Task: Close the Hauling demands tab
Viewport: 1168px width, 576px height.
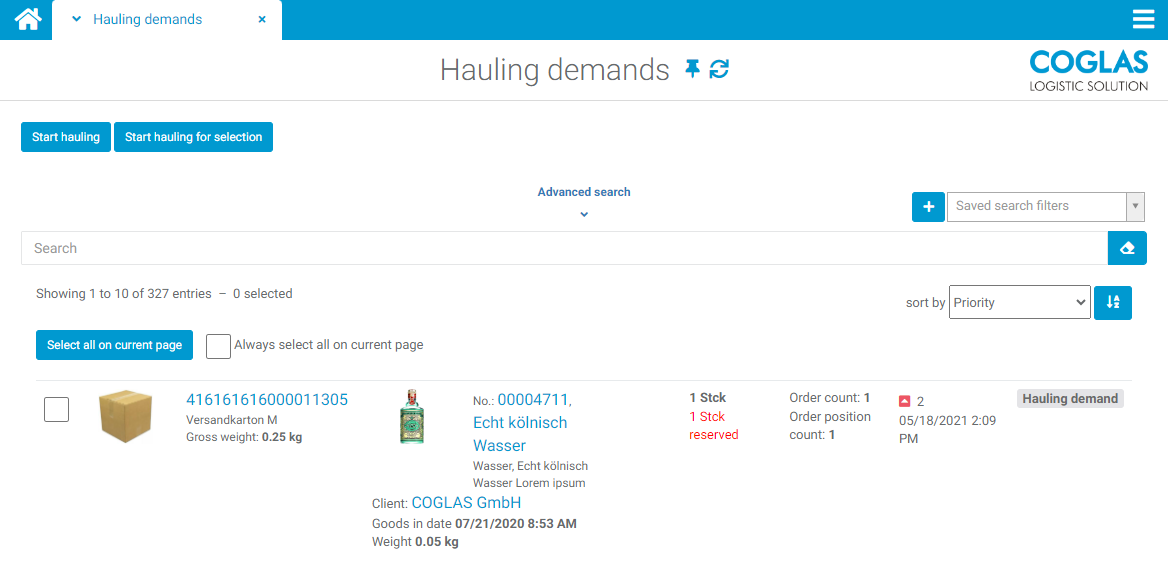Action: (x=262, y=19)
